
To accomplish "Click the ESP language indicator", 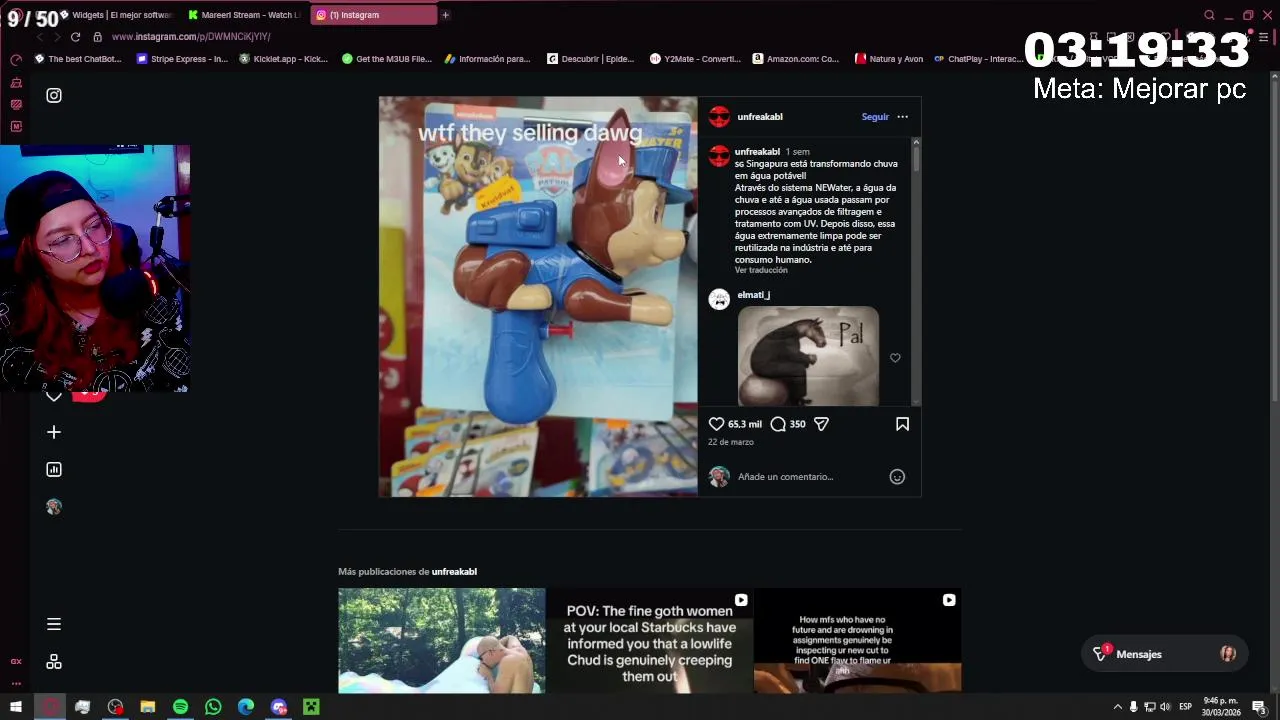I will [x=1185, y=707].
